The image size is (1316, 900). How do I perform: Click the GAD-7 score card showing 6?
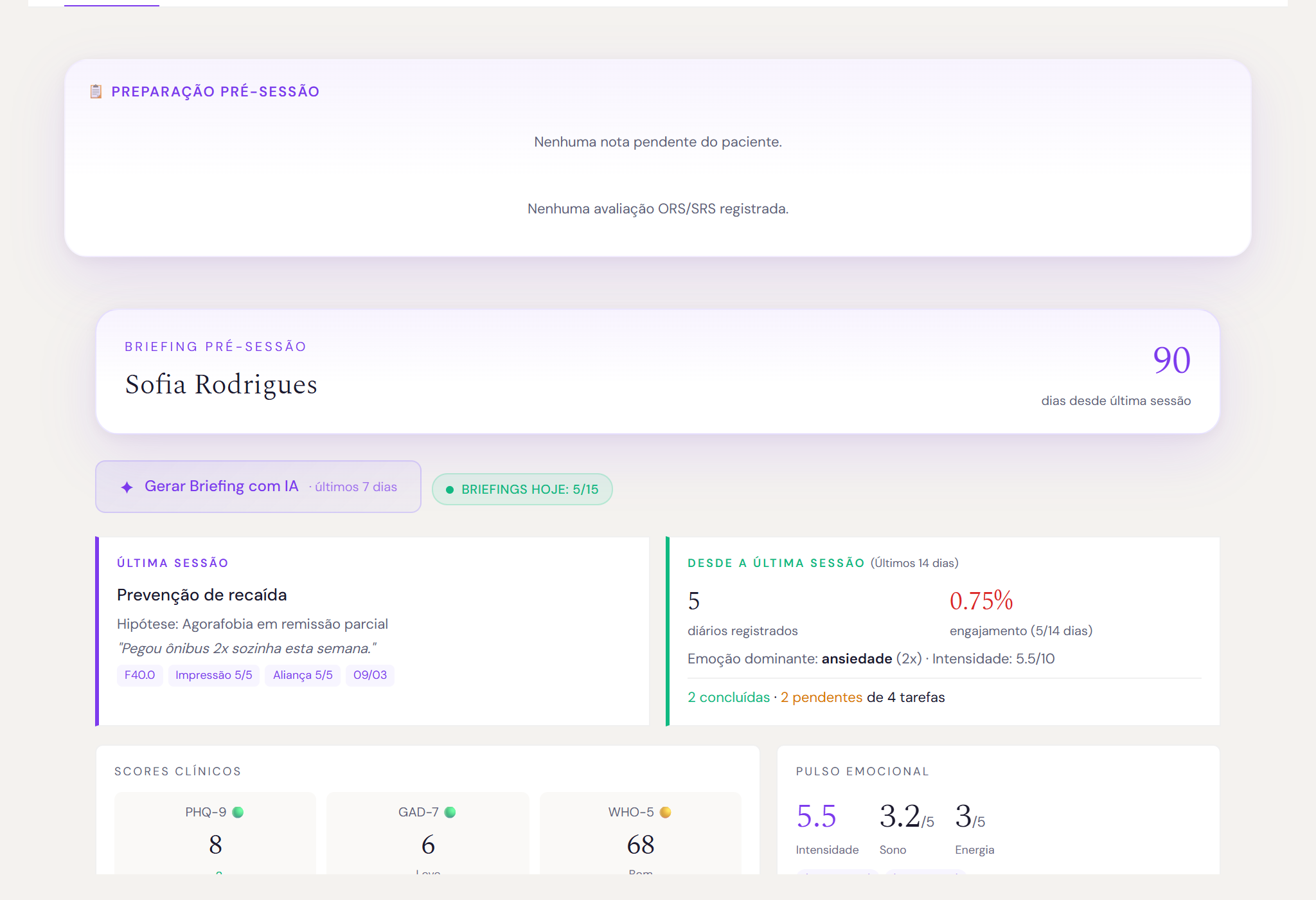pos(428,833)
